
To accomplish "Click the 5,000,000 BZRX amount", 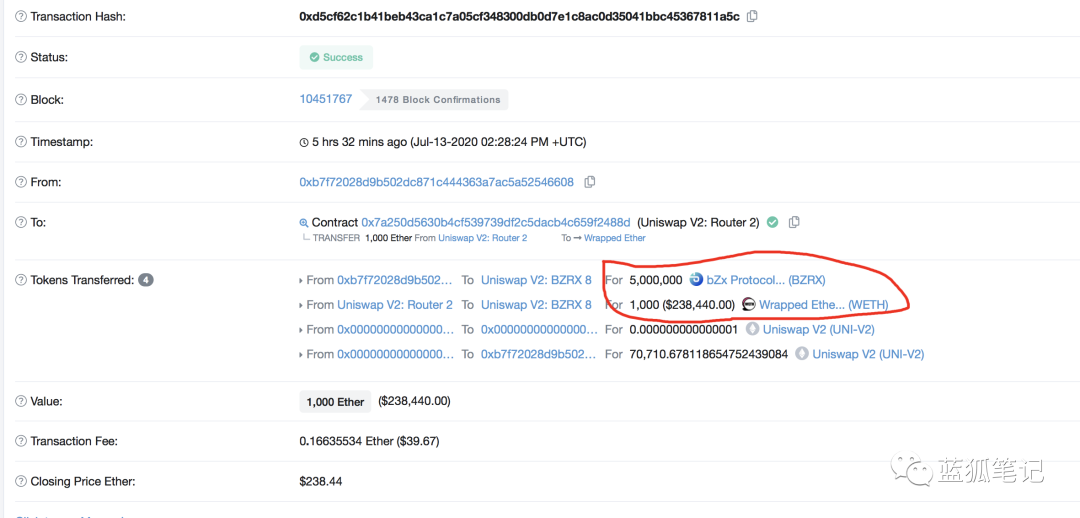I will click(656, 280).
